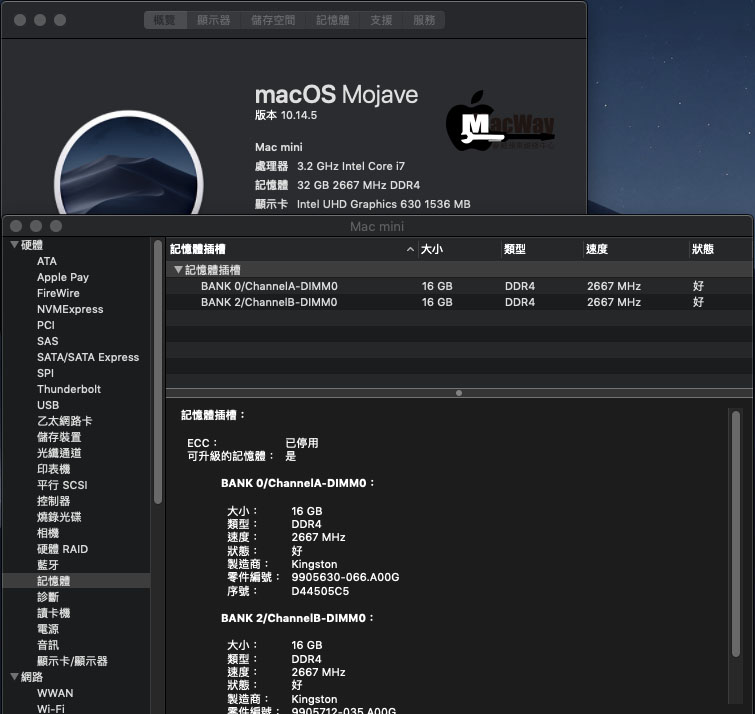Select 乙太網路卡 in sidebar
Screen dimensions: 755x714
click(65, 421)
